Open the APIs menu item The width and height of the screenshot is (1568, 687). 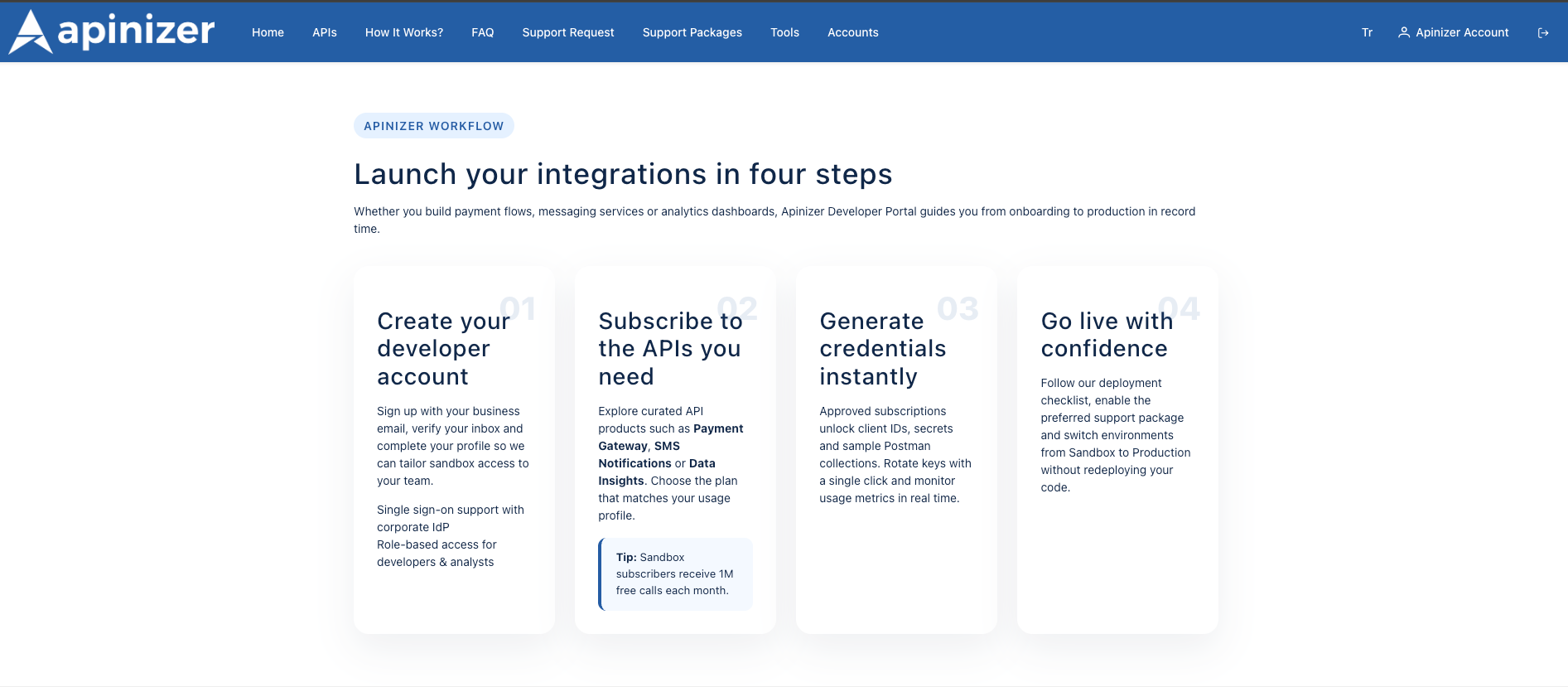coord(324,33)
